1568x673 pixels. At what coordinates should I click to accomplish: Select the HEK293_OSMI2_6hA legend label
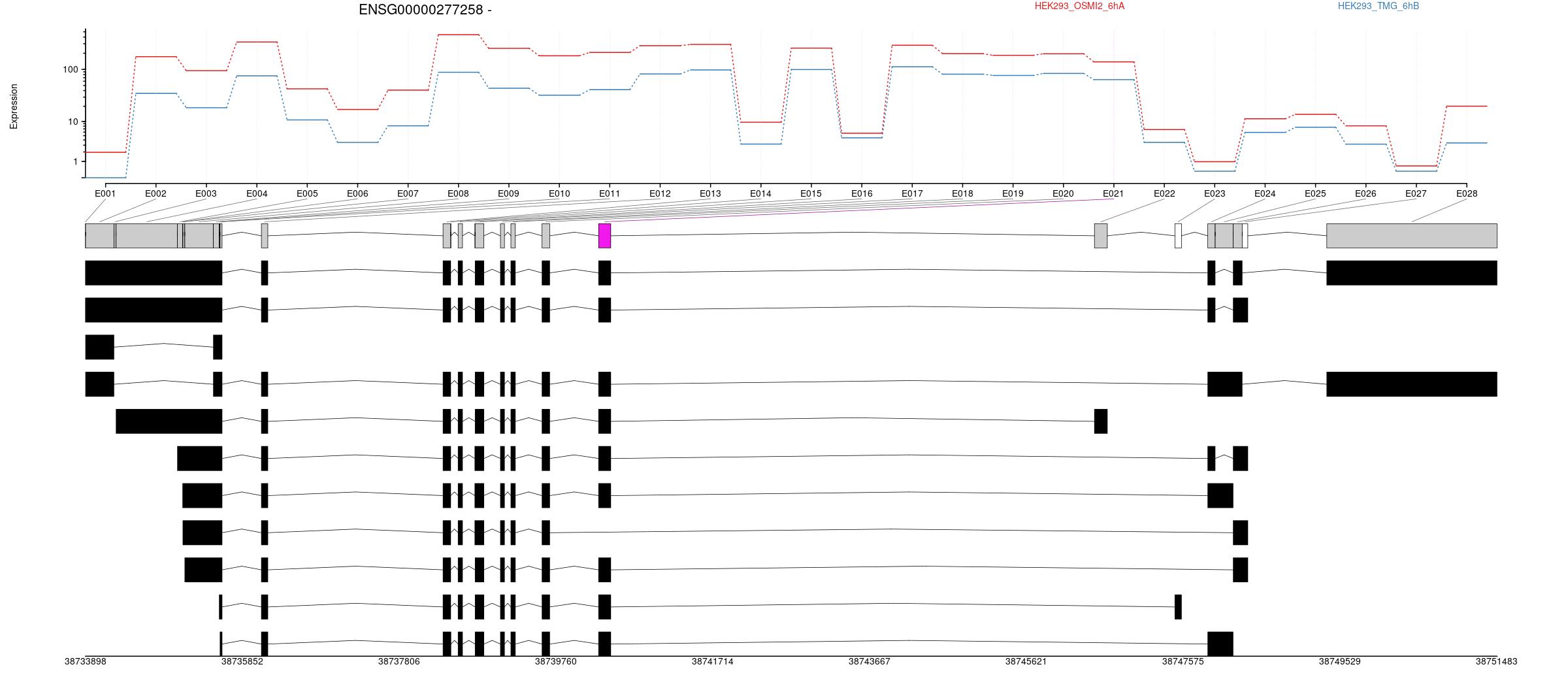pyautogui.click(x=1079, y=6)
